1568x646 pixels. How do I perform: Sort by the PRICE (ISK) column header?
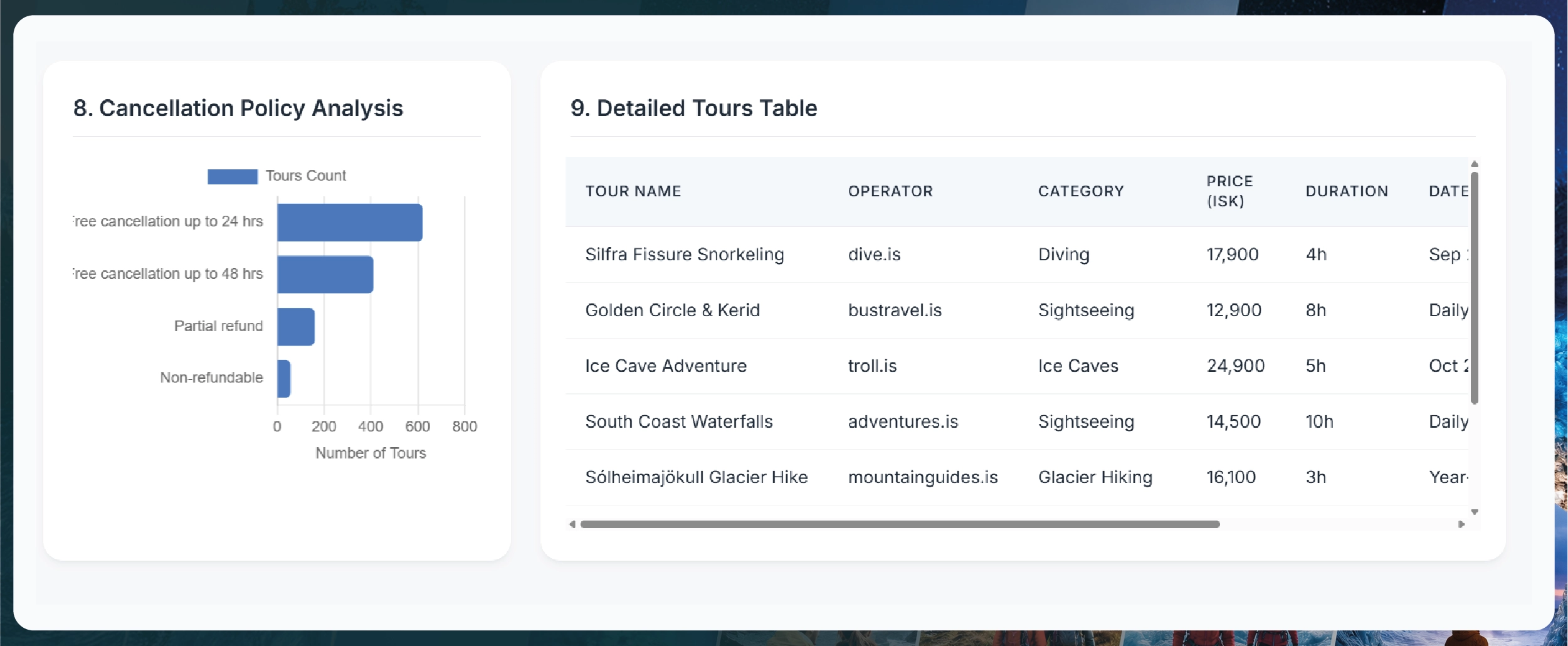[x=1229, y=191]
